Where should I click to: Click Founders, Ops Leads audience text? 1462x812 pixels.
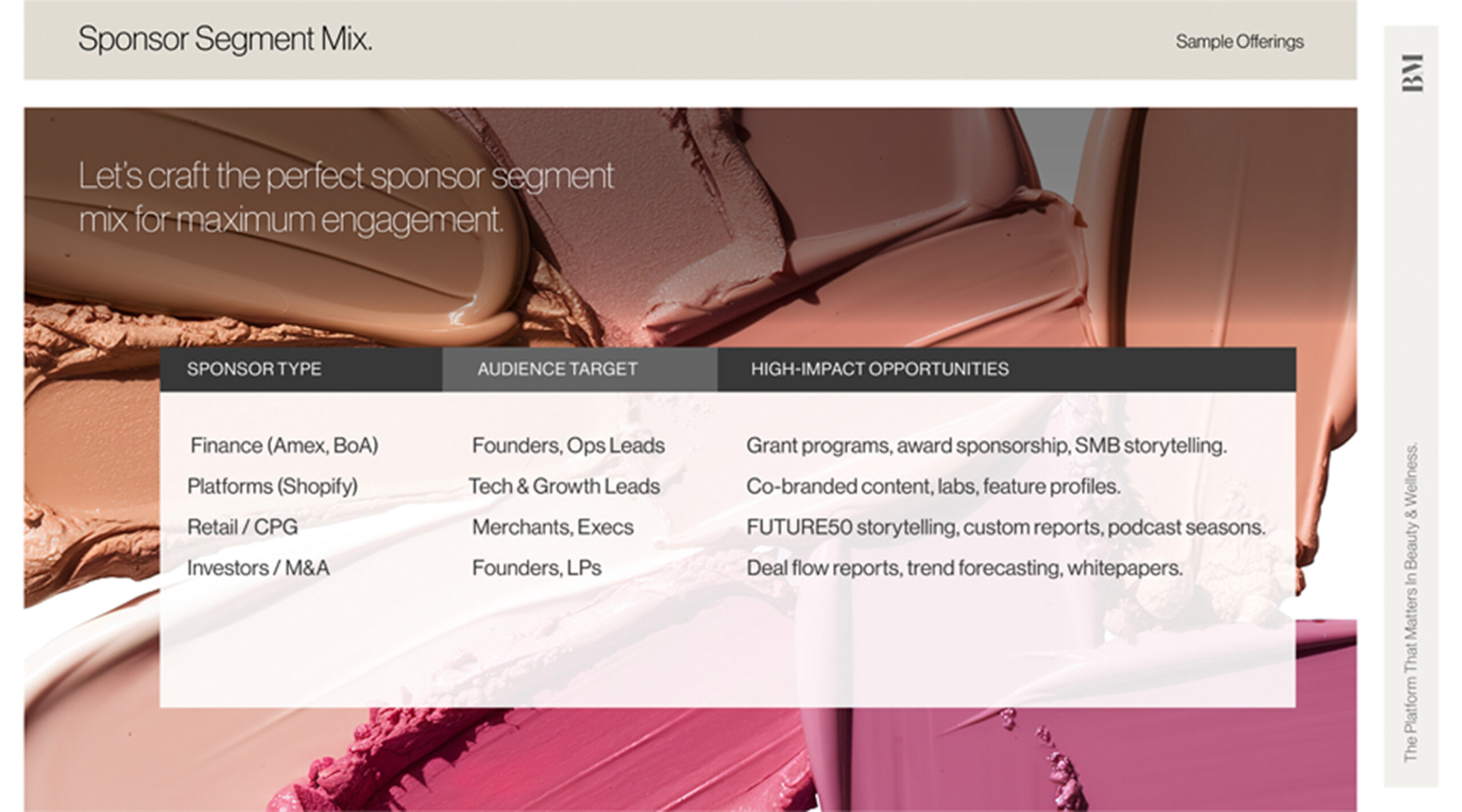pos(568,445)
